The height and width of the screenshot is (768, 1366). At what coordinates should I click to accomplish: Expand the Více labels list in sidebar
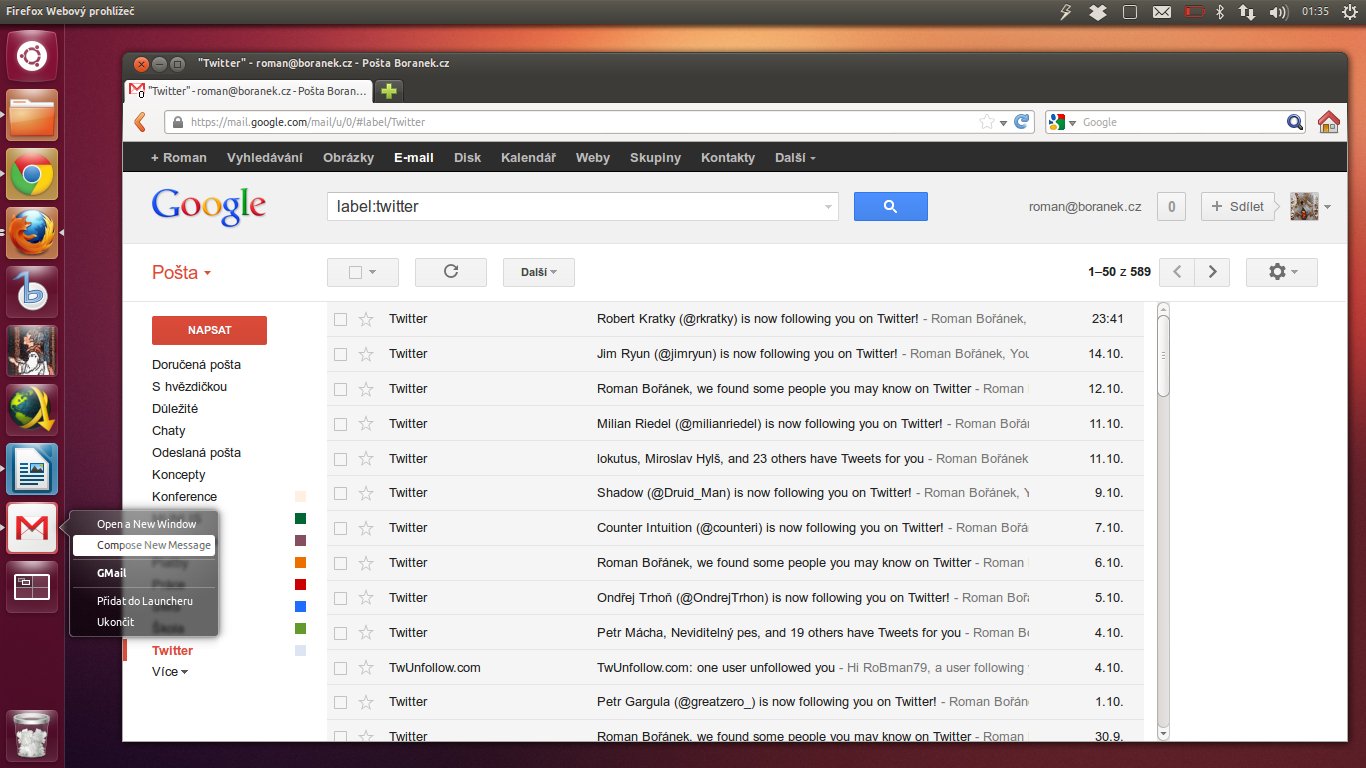(x=169, y=672)
